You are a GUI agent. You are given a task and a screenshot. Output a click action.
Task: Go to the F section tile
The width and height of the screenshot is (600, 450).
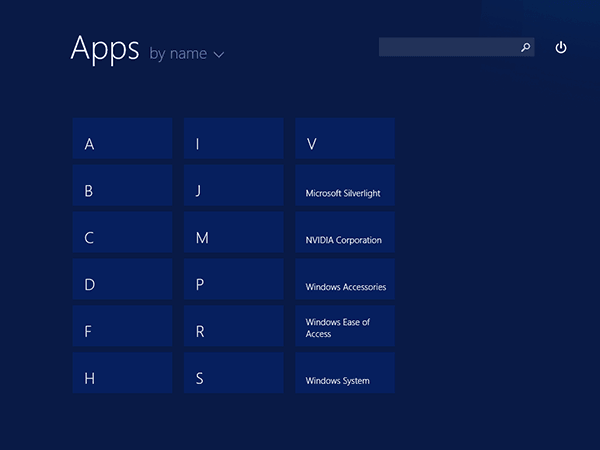click(122, 326)
